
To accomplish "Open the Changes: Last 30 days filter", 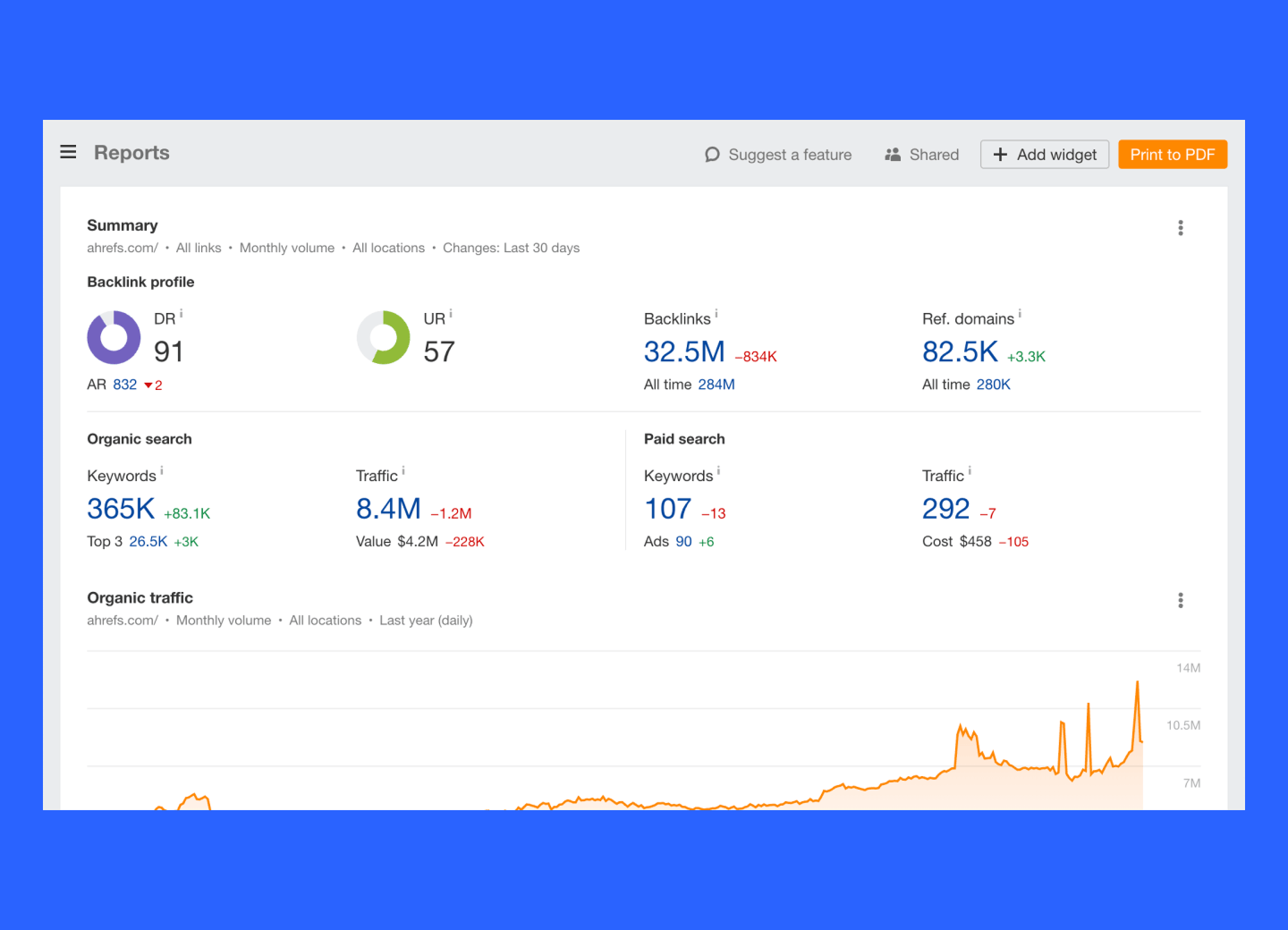I will click(512, 248).
